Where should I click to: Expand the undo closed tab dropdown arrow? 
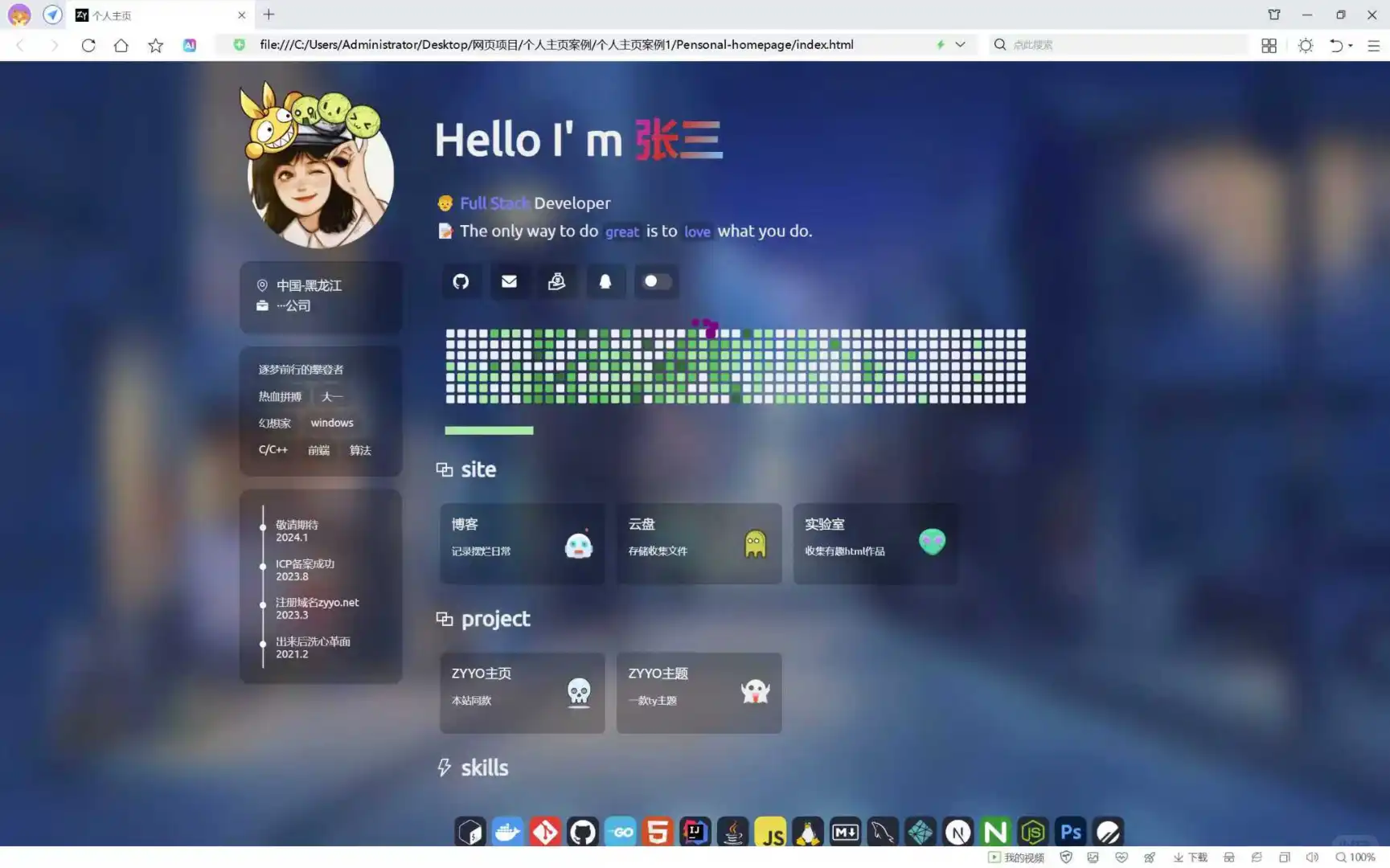pos(1351,46)
